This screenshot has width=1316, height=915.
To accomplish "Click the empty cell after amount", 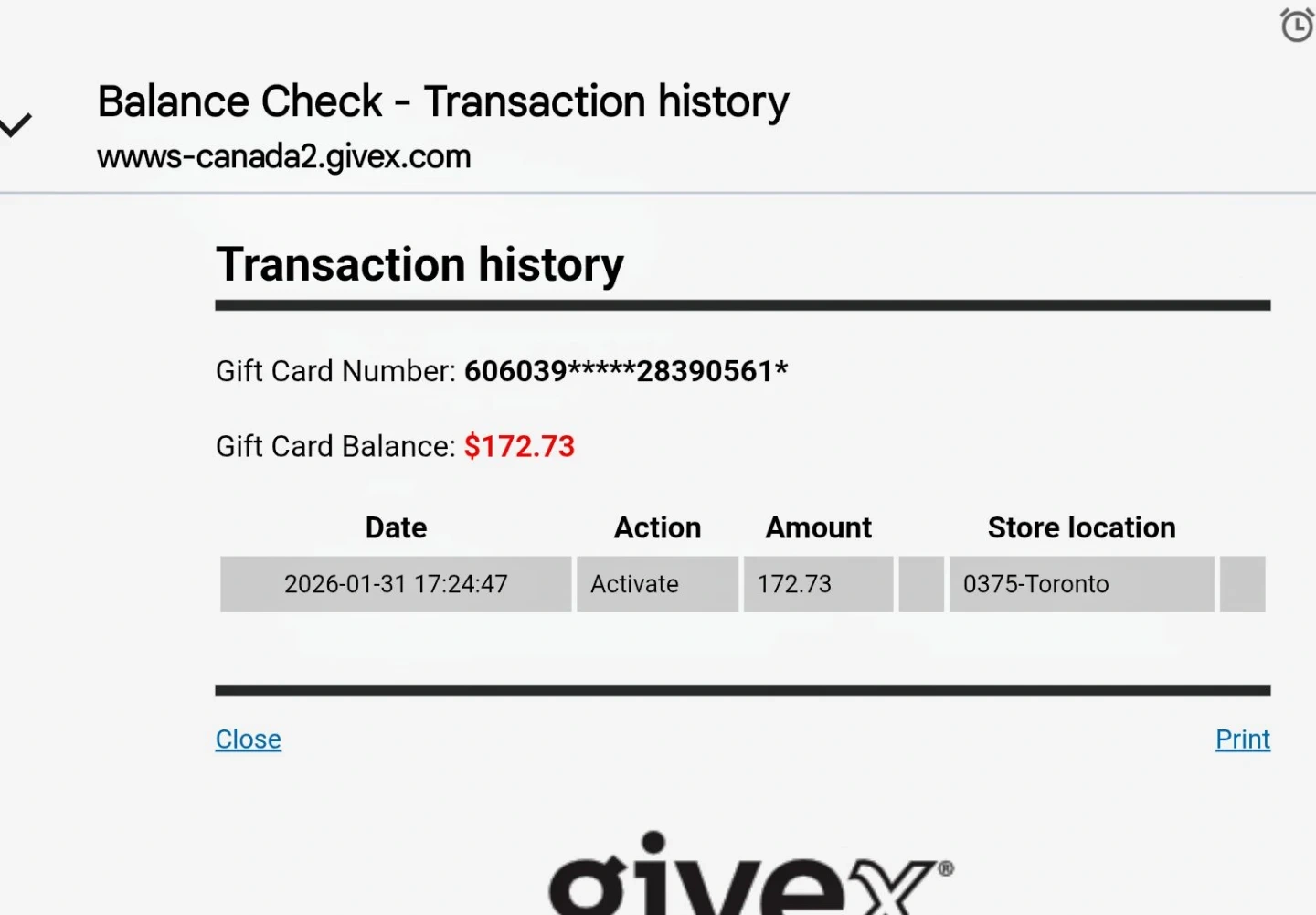I will 921,584.
